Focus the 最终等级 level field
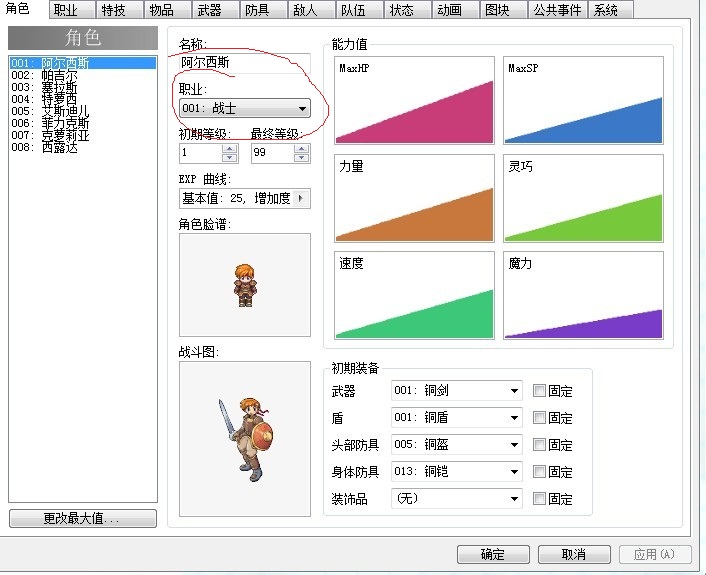The width and height of the screenshot is (706, 575). pyautogui.click(x=273, y=153)
